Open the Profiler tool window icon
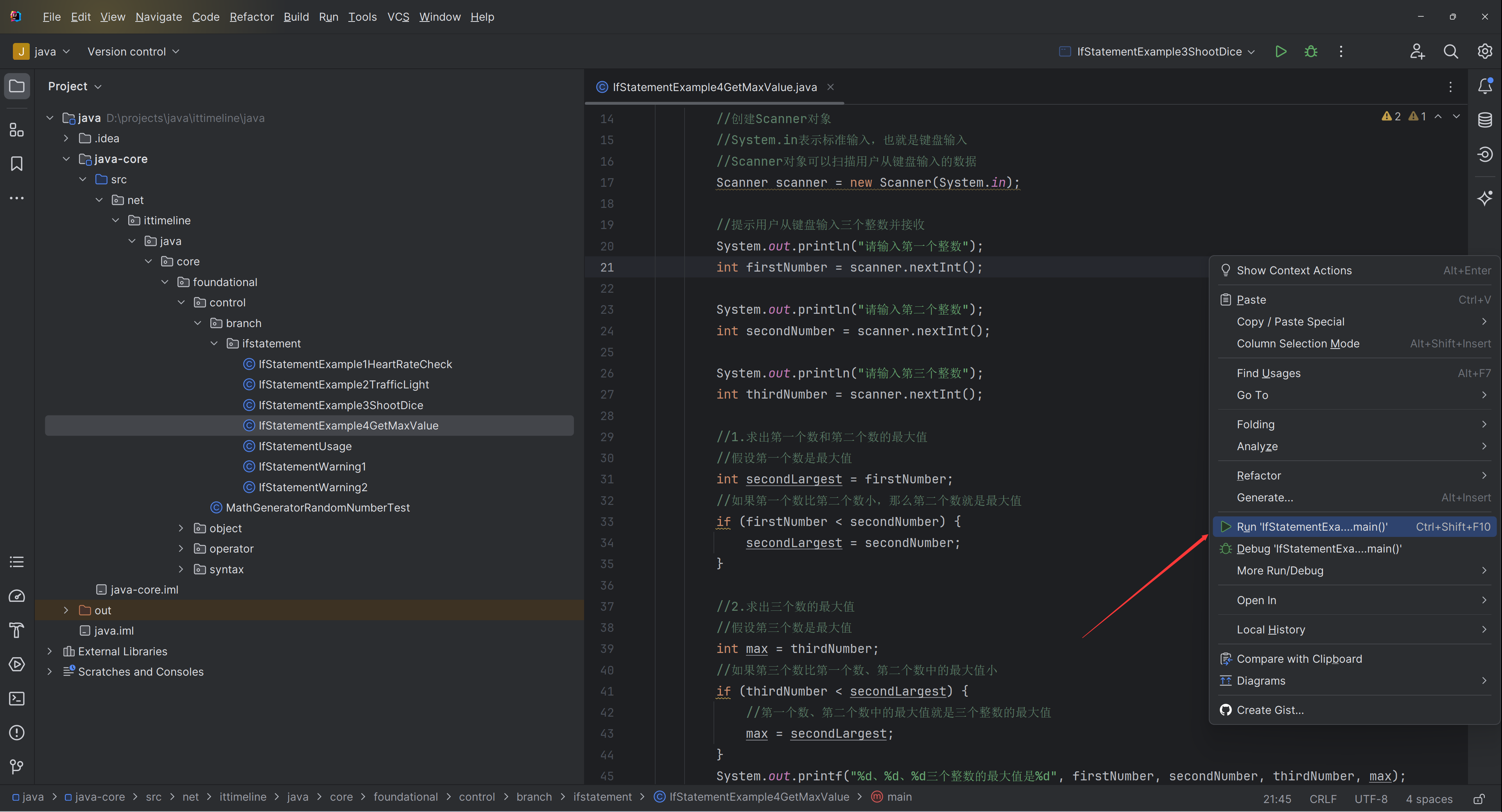 point(17,596)
